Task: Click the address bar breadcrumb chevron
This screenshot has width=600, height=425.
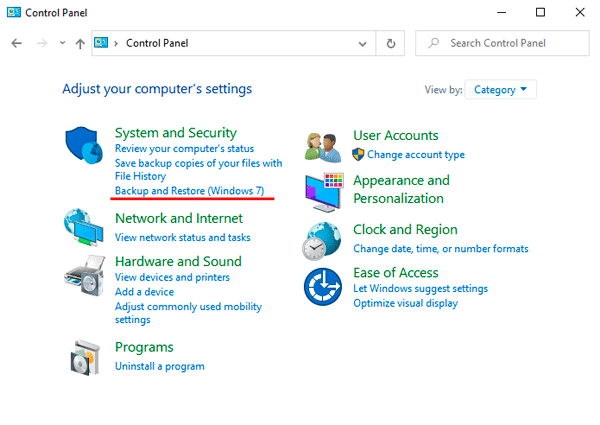Action: tap(116, 43)
